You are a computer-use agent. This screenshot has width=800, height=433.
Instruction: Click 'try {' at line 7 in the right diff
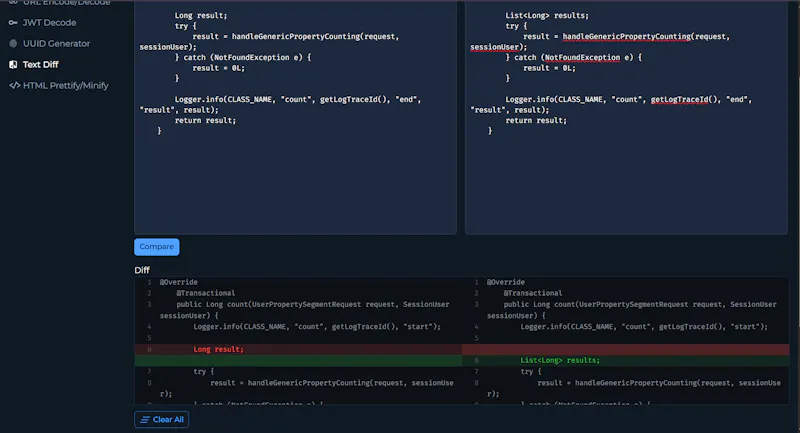coord(531,371)
